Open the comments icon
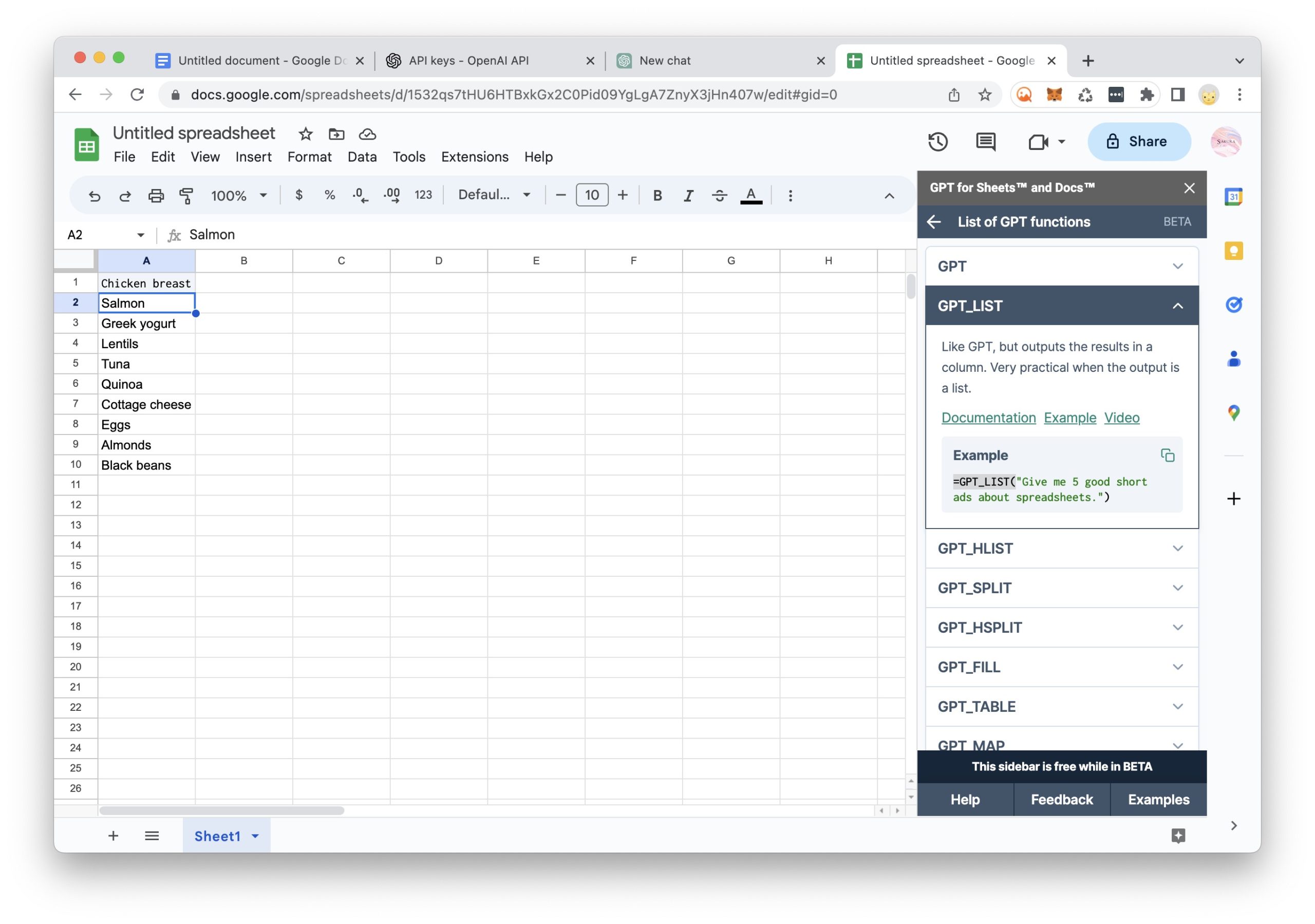This screenshot has height=924, width=1315. tap(985, 141)
